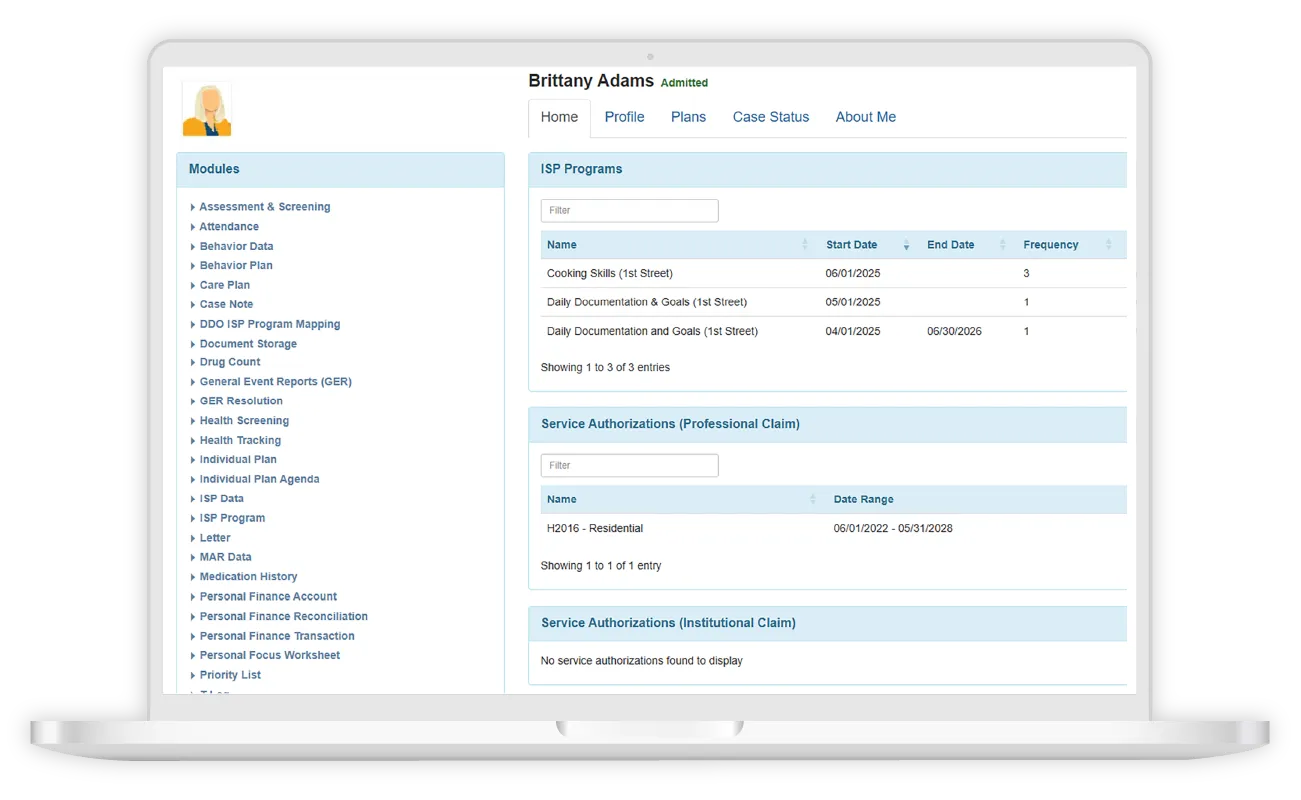Screen dimensions: 1301x800
Task: Focus the Service Authorizations filter box
Action: coord(629,466)
